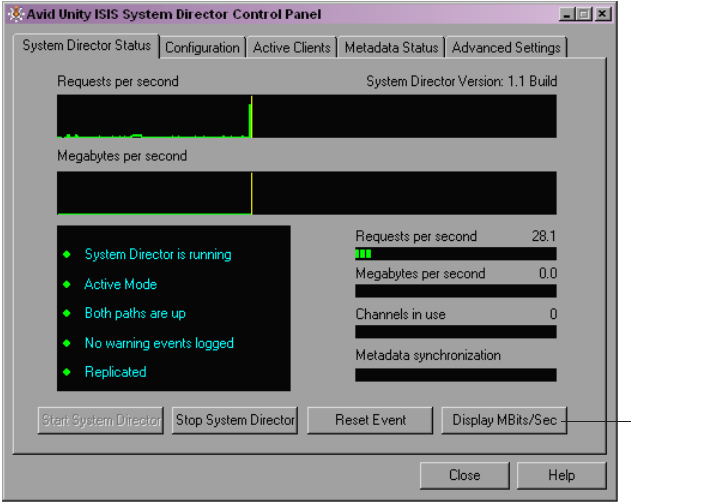Select the 'Replicated' status line
Viewport: 714px width, 504px height.
click(116, 372)
